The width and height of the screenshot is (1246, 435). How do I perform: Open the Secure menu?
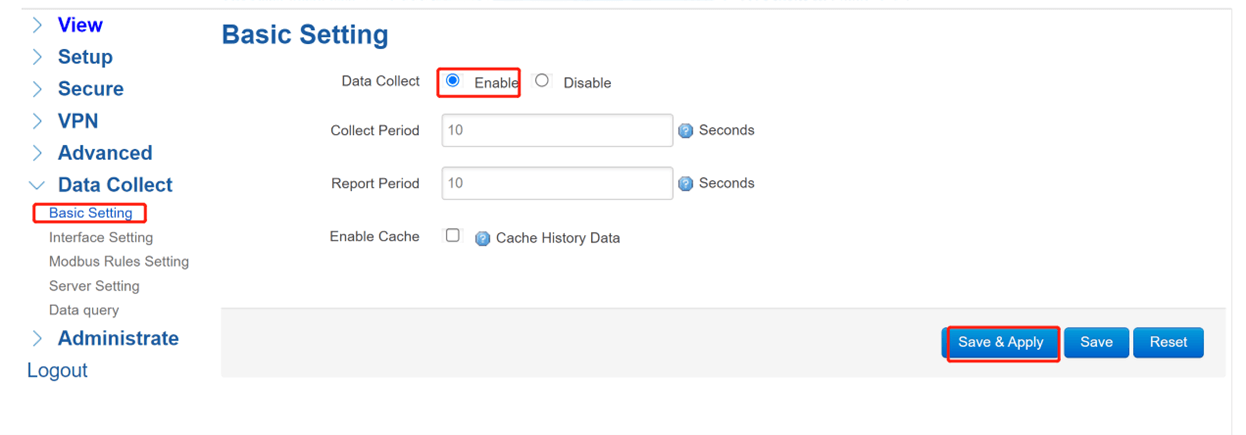(91, 89)
